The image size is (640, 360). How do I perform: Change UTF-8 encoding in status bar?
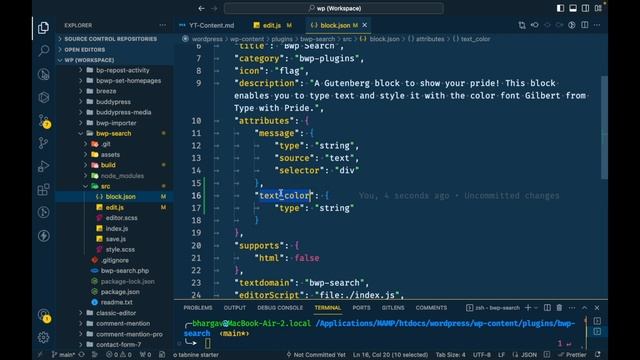coord(482,355)
